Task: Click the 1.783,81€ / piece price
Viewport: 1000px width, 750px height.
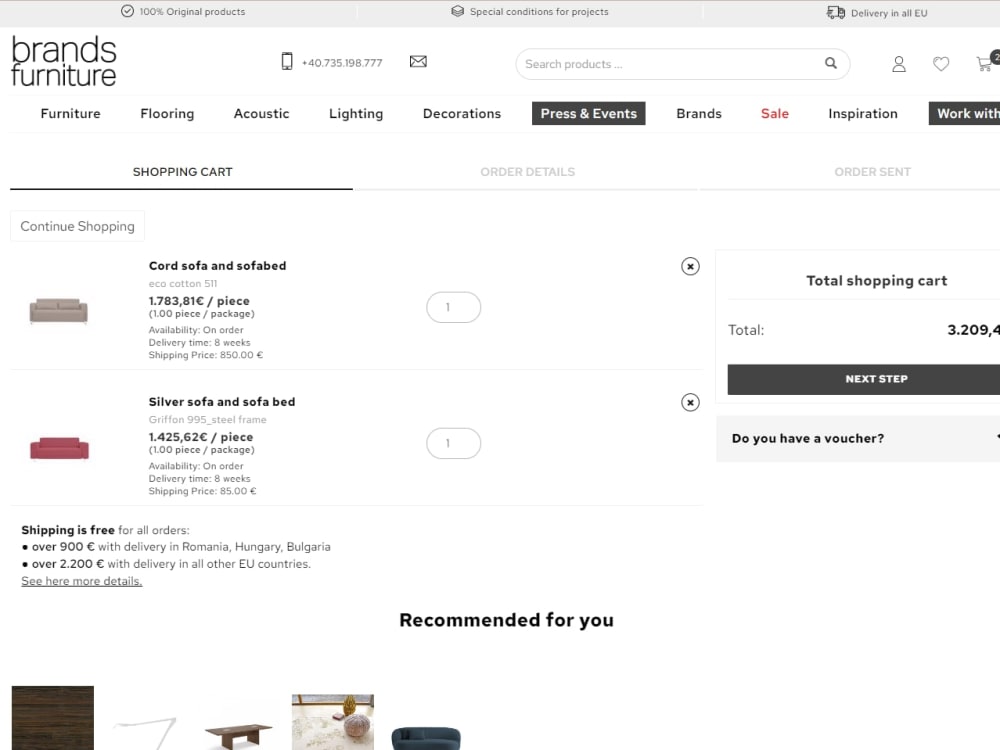Action: tap(199, 301)
